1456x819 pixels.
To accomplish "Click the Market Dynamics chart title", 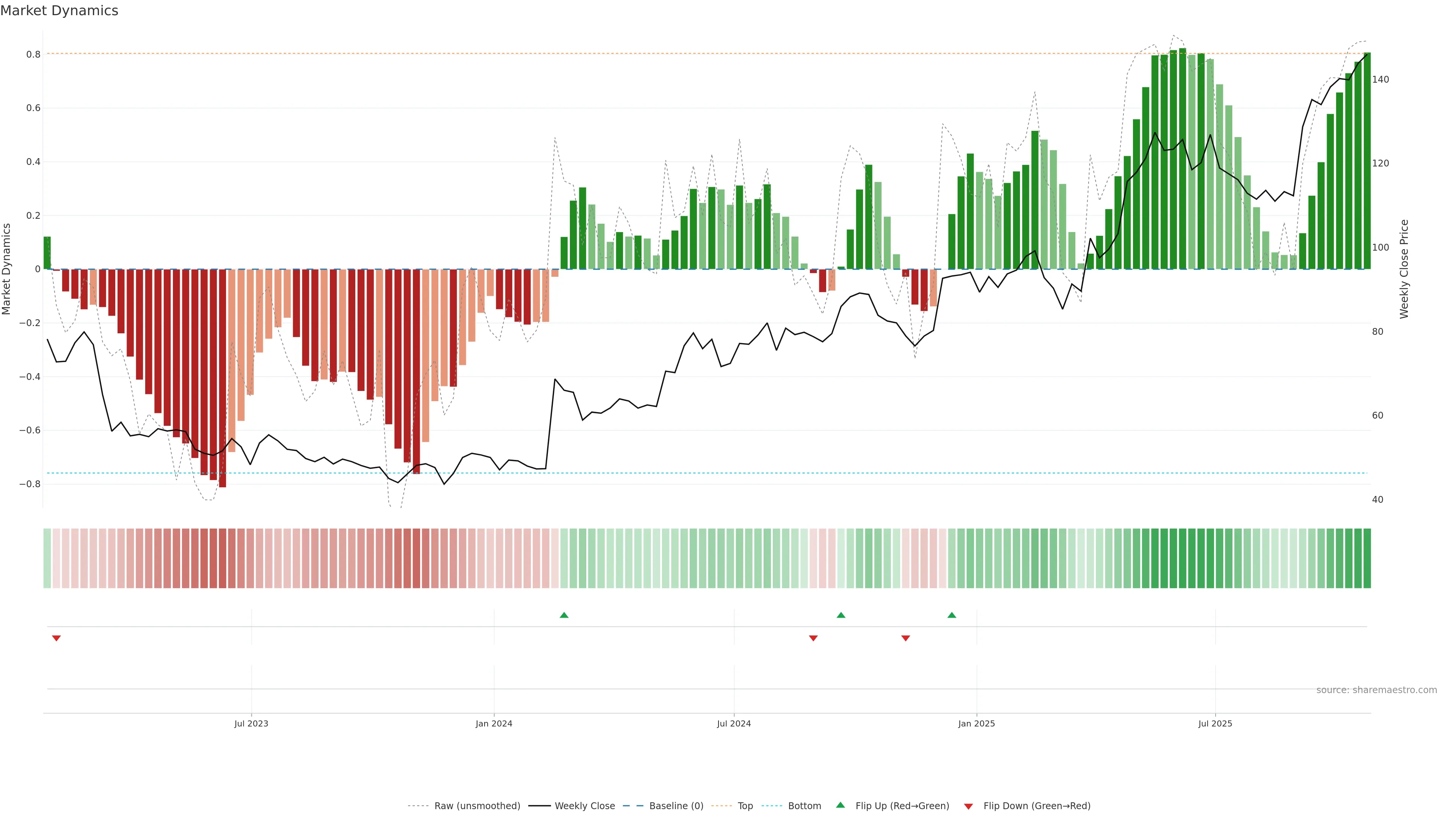I will point(60,11).
